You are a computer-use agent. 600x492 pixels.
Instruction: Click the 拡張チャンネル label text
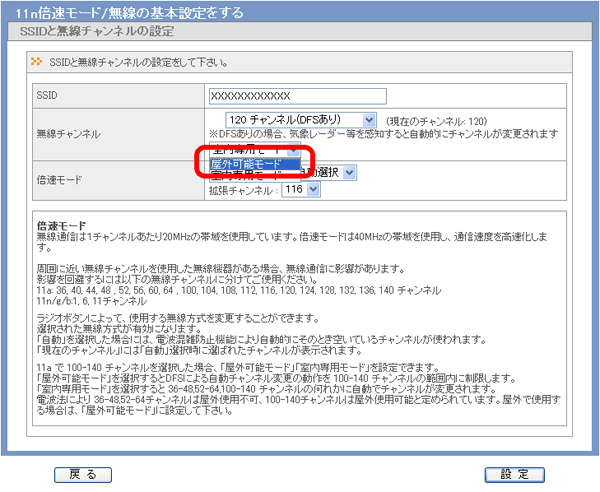pos(243,189)
